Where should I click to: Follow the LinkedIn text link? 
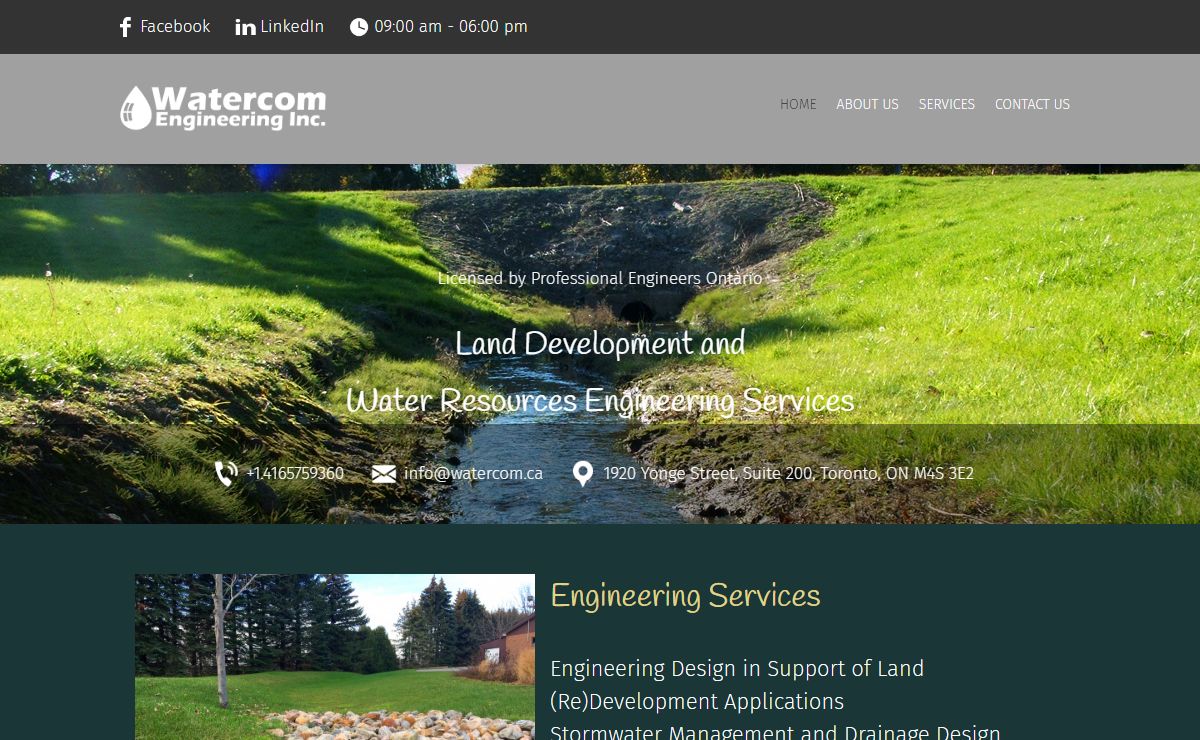pos(292,27)
